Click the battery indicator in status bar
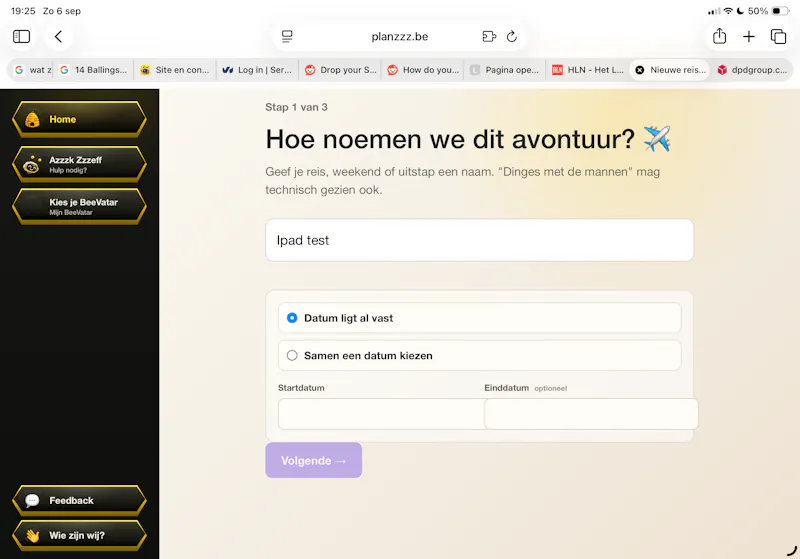This screenshot has width=800, height=559. (x=780, y=11)
